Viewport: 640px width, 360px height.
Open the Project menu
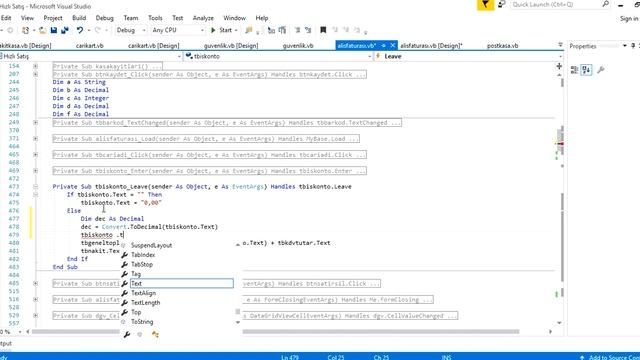[x=53, y=18]
